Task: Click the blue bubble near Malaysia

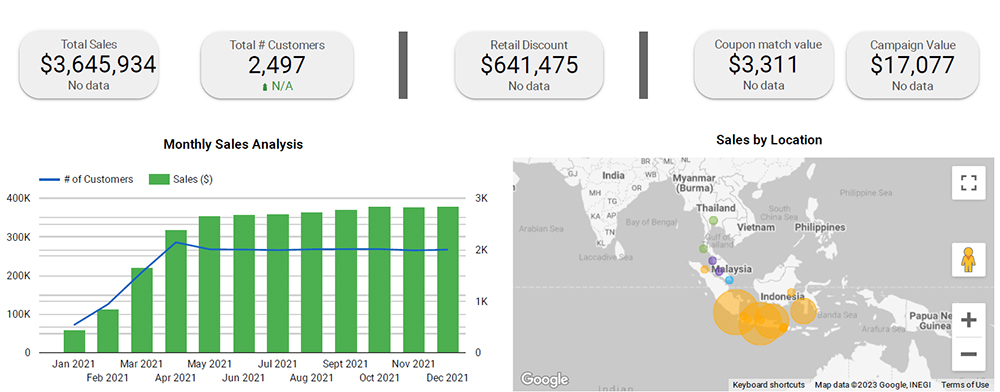Action: point(730,280)
